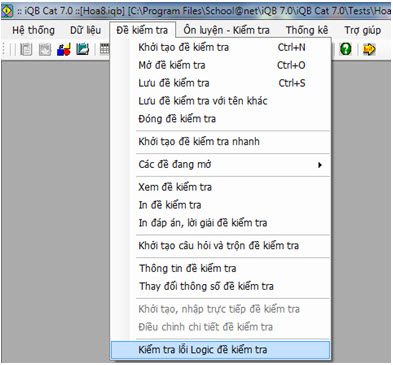Select Thay đổi thông số đề kiểm tra
This screenshot has width=393, height=365.
(221, 286)
